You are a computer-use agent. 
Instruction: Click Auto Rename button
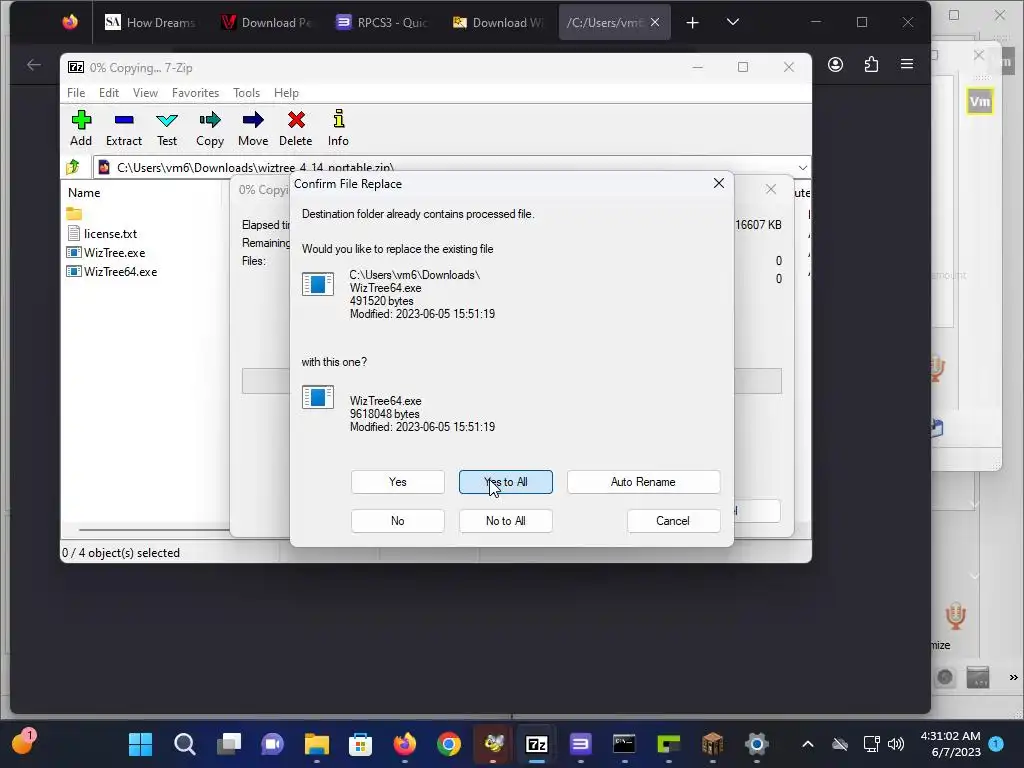[x=643, y=482]
